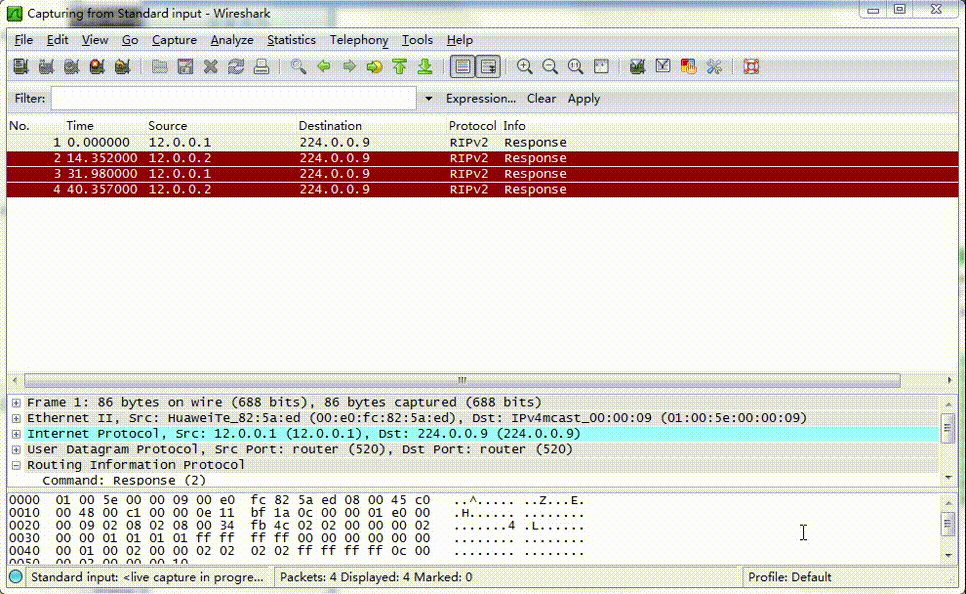
Task: Click the packet list horizontal scrollbar
Action: (462, 380)
